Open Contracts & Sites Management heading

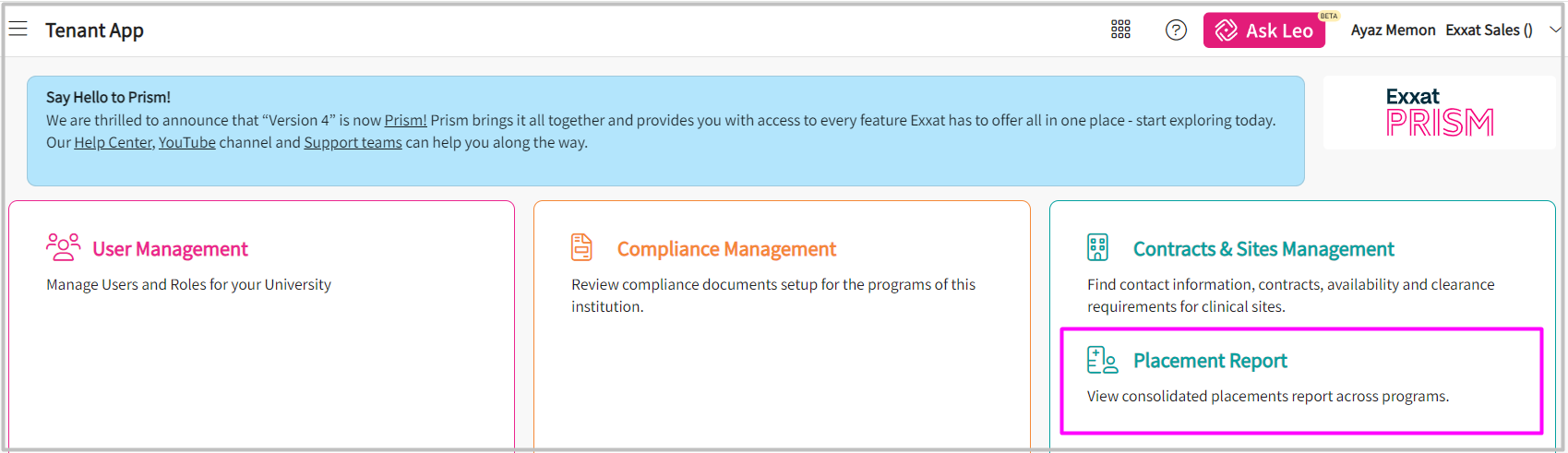pos(1263,249)
